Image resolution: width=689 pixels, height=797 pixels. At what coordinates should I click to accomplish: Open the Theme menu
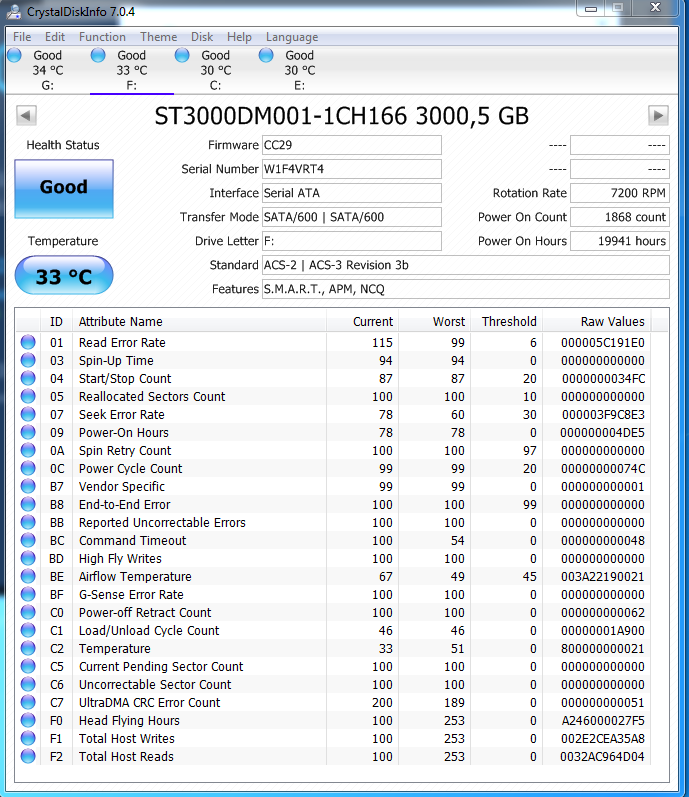tap(158, 37)
